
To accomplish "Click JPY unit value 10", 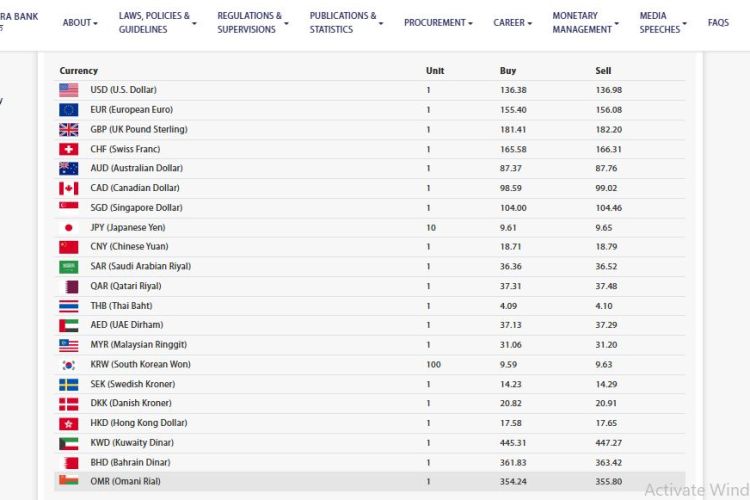I will (x=431, y=228).
